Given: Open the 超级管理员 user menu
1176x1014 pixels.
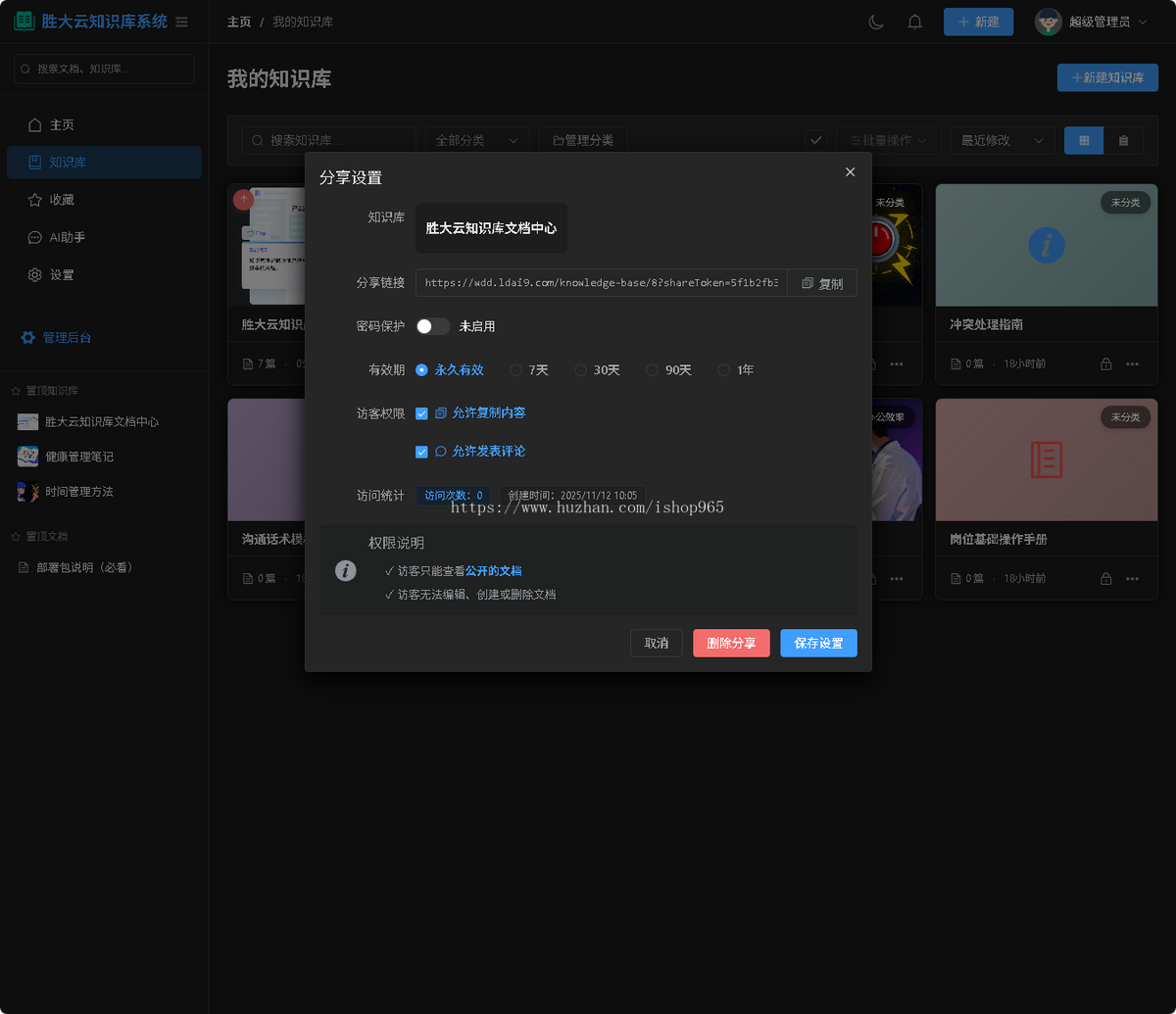Looking at the screenshot, I should pos(1092,22).
